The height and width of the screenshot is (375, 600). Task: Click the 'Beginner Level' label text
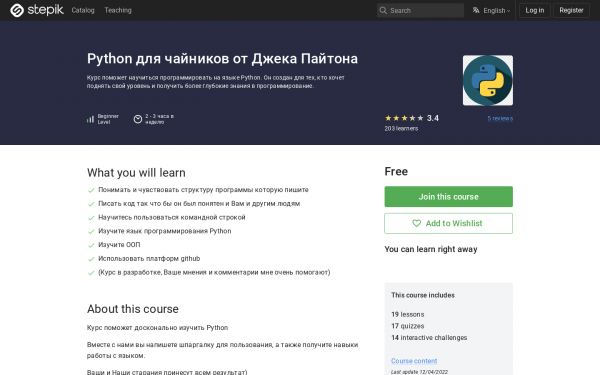tap(108, 119)
